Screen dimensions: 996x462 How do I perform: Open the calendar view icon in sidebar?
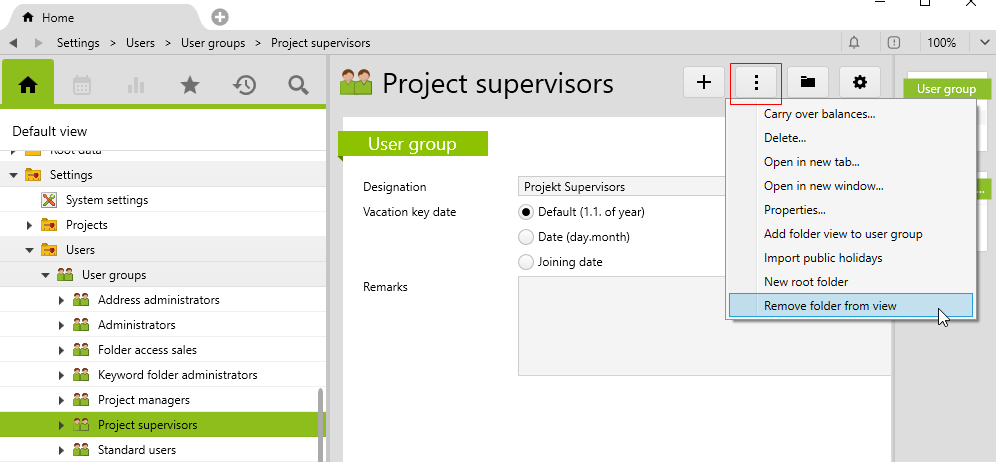[82, 86]
